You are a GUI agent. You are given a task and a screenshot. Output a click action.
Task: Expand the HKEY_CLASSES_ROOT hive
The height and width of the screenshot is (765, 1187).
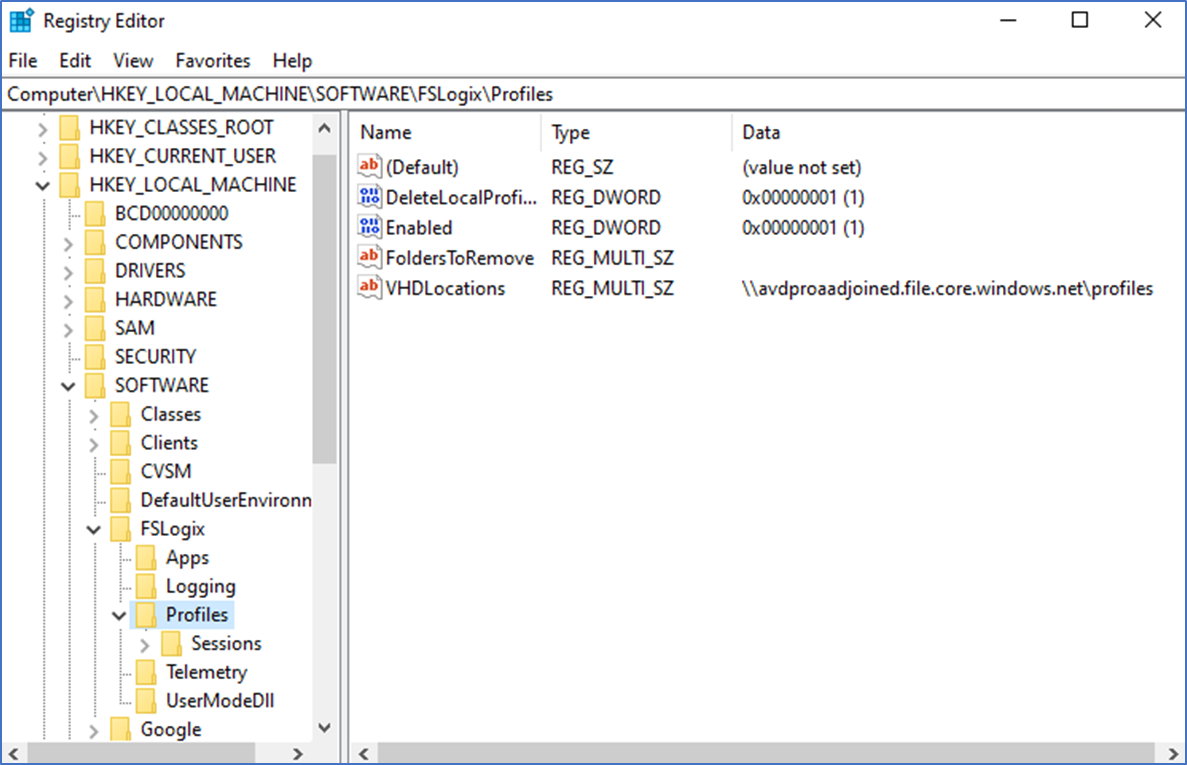tap(42, 129)
